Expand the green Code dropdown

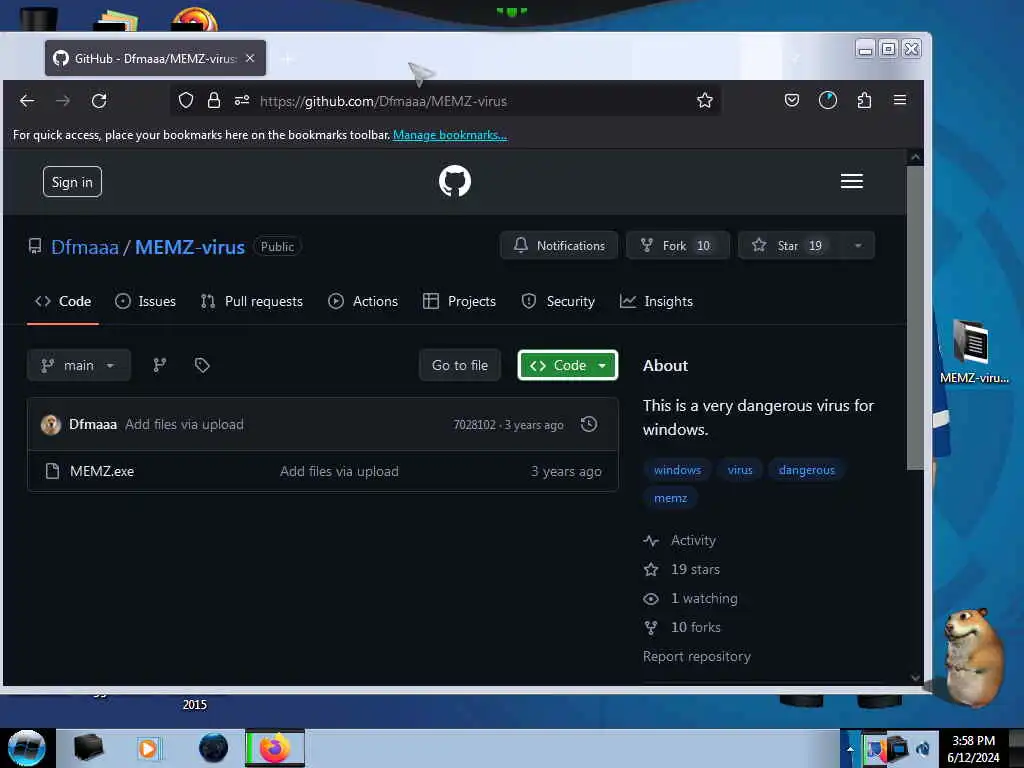point(568,365)
